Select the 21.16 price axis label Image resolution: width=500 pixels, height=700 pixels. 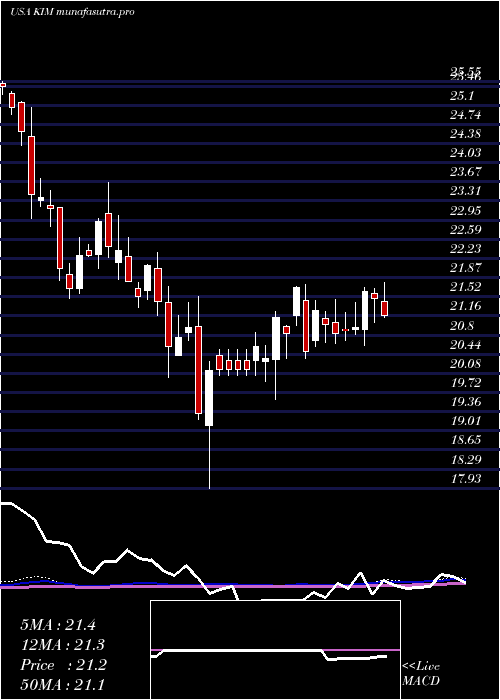click(x=466, y=306)
